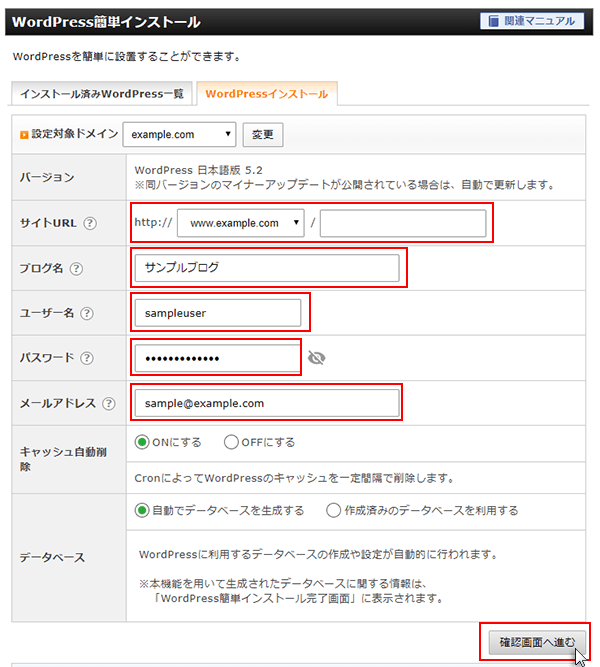
Task: Click 確認画面へ進む button
Action: [537, 641]
